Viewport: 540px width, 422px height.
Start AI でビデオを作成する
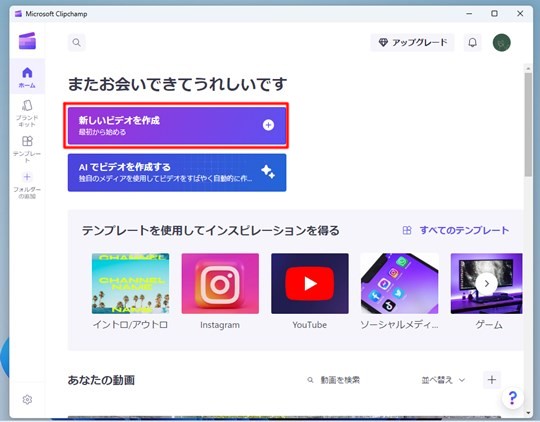[x=177, y=172]
